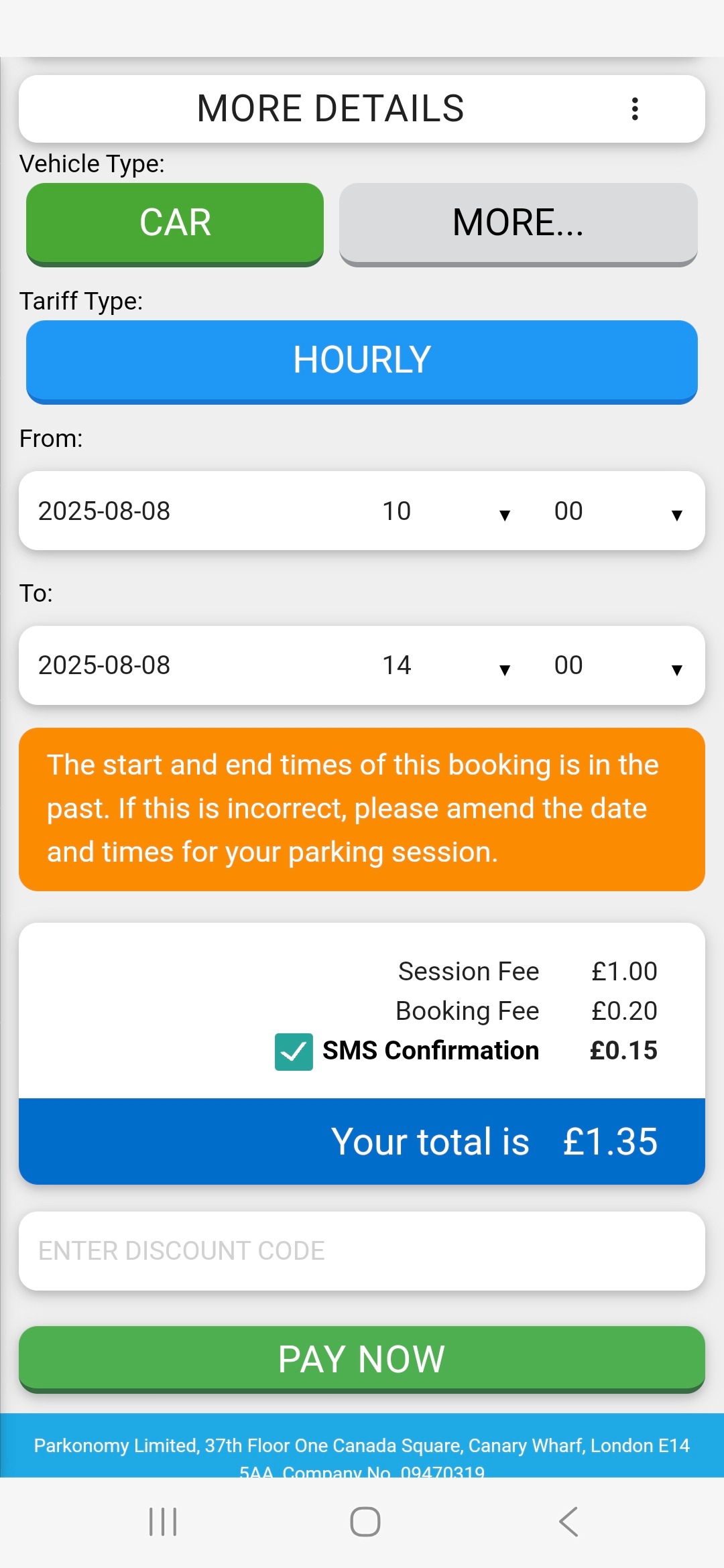Open the From minutes dropdown
Screen dimensions: 724x1568
pyautogui.click(x=617, y=512)
